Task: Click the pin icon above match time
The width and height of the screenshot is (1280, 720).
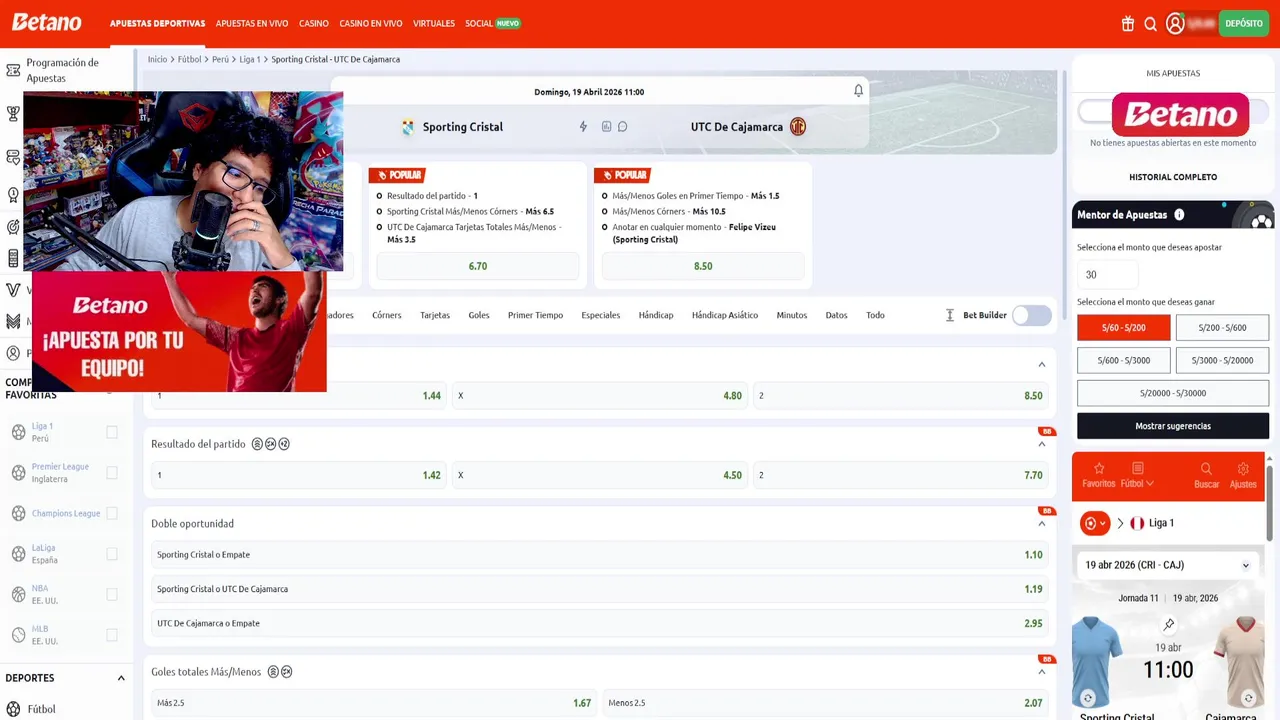Action: tap(1168, 625)
